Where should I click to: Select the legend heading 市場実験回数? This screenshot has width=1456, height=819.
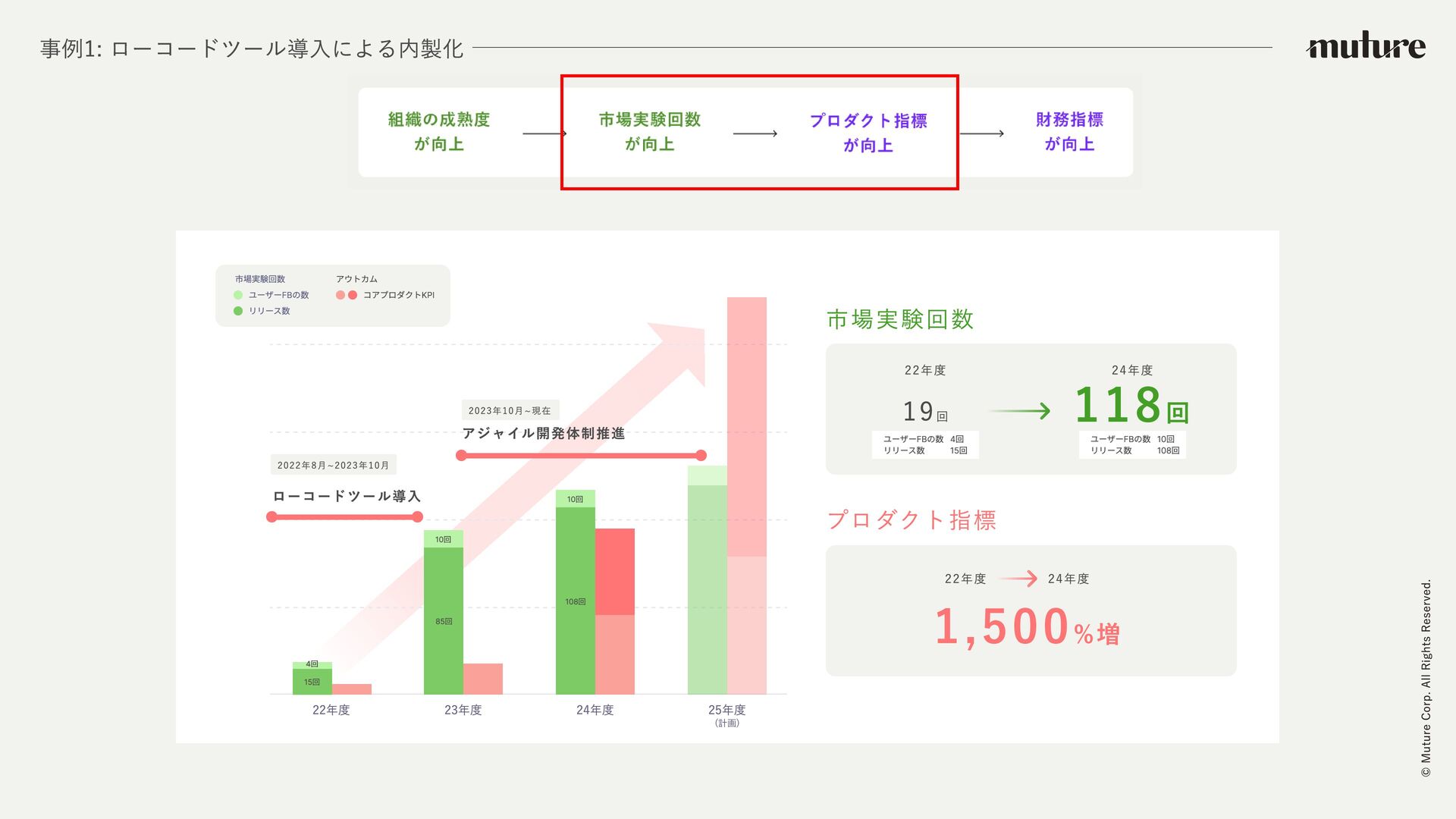(260, 279)
